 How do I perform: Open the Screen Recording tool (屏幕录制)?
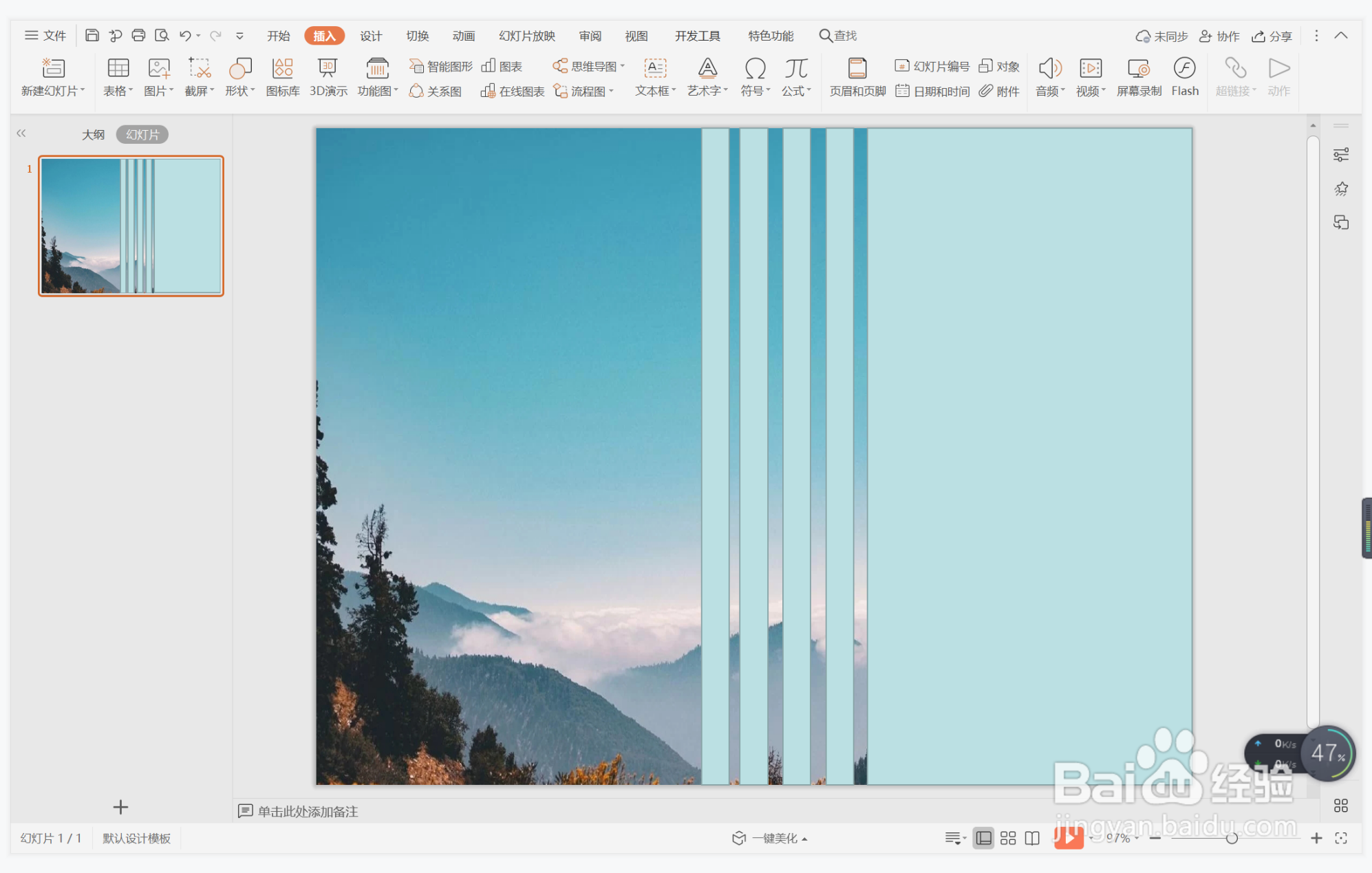1139,76
